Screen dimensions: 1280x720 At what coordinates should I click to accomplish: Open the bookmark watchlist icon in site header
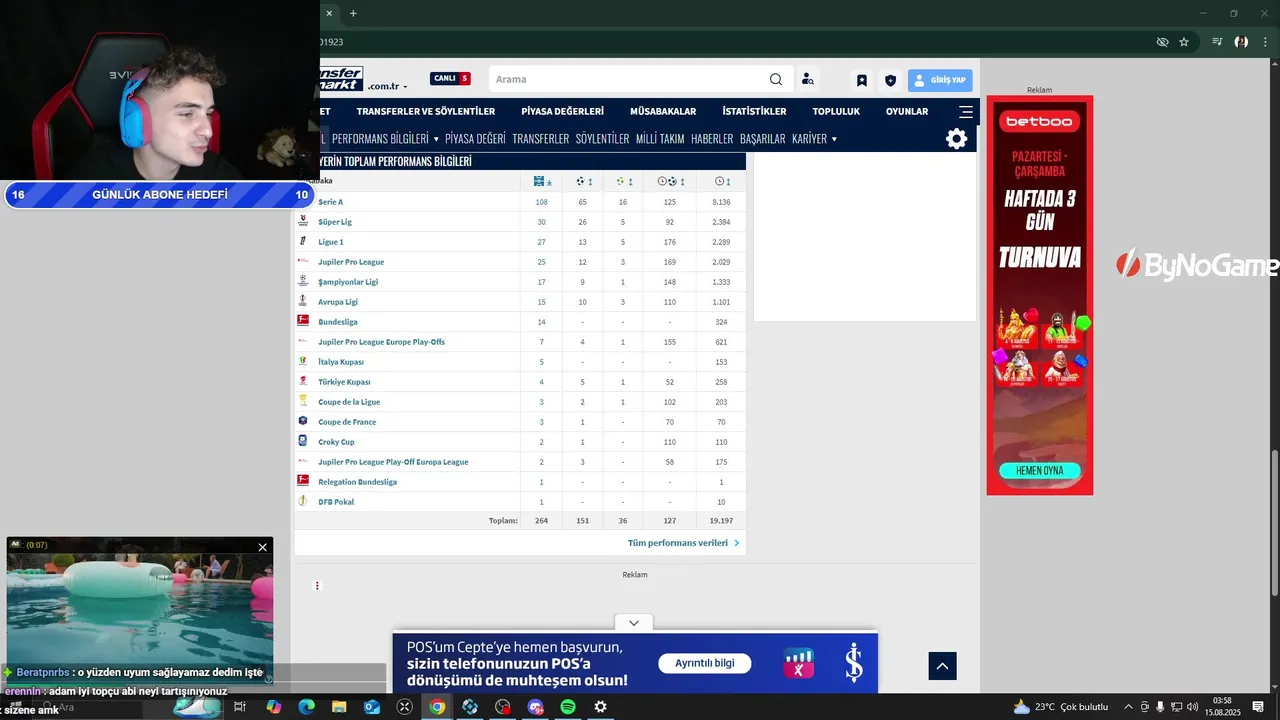coord(862,81)
